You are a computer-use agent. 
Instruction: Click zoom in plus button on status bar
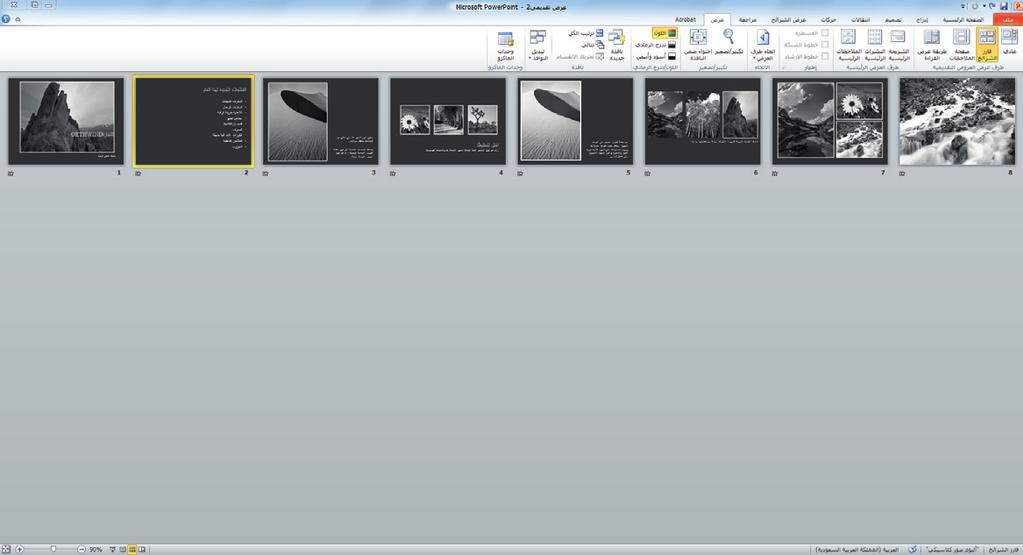[x=20, y=550]
